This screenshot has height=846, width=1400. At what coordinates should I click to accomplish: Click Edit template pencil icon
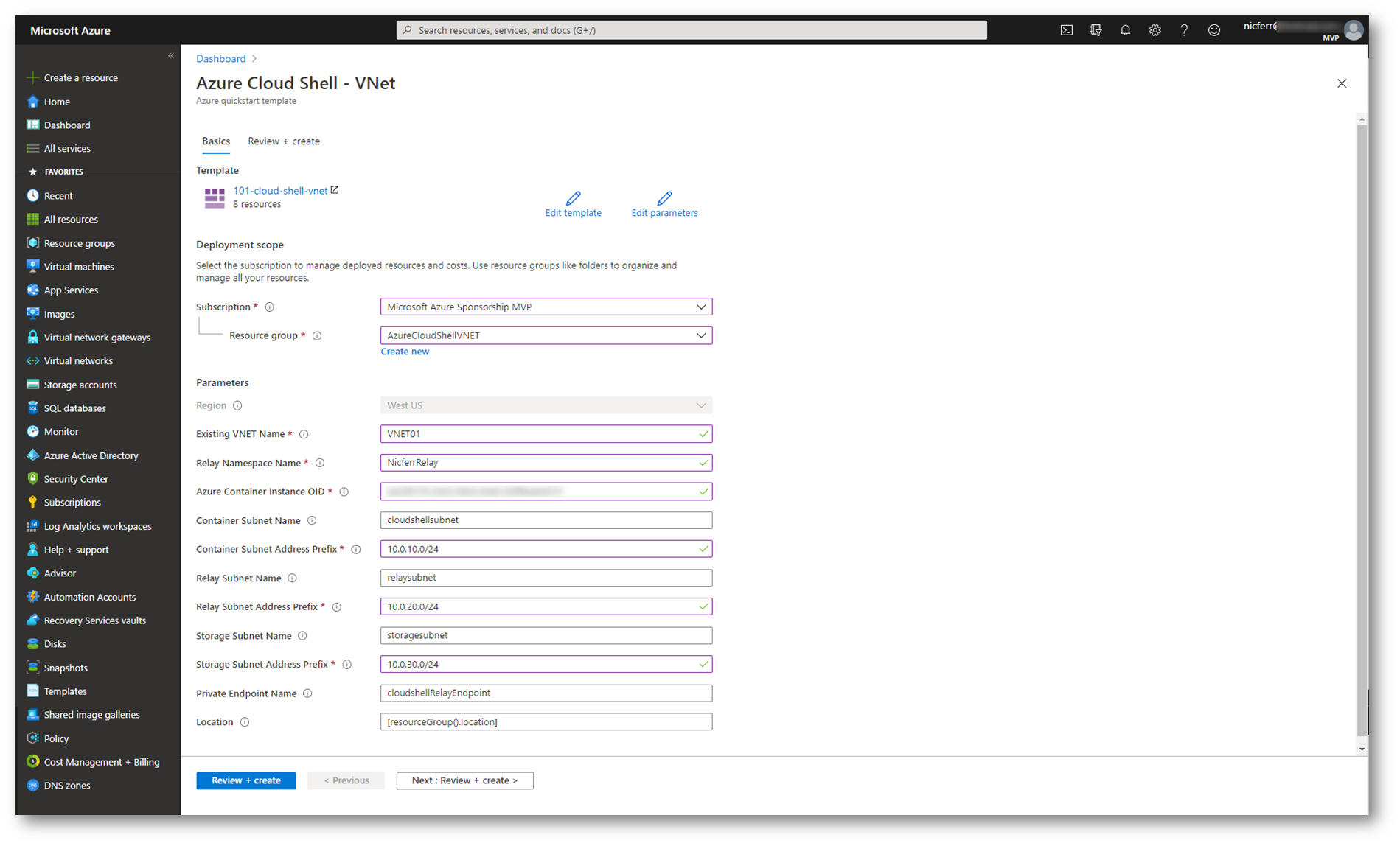point(573,198)
